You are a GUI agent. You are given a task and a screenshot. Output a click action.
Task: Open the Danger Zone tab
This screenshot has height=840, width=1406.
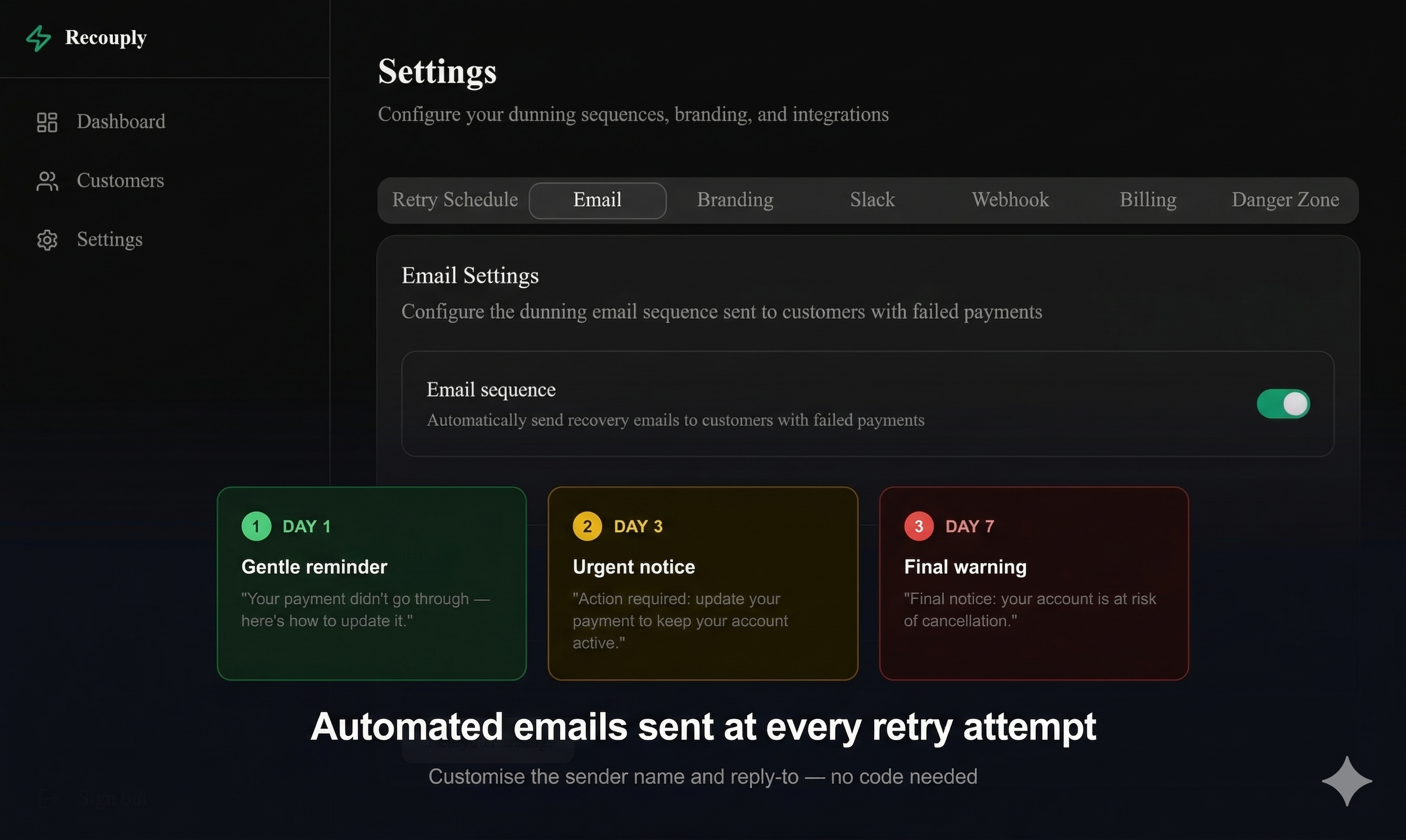pyautogui.click(x=1285, y=200)
